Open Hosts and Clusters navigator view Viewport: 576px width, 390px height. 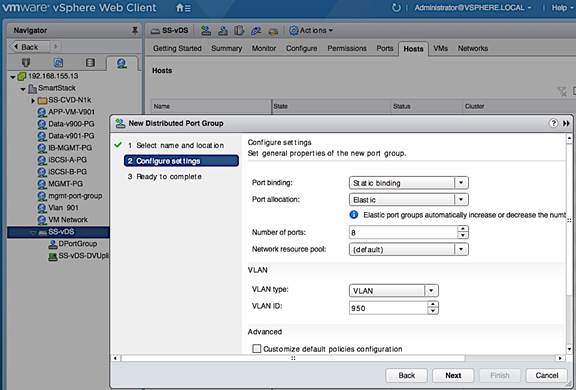pyautogui.click(x=26, y=62)
